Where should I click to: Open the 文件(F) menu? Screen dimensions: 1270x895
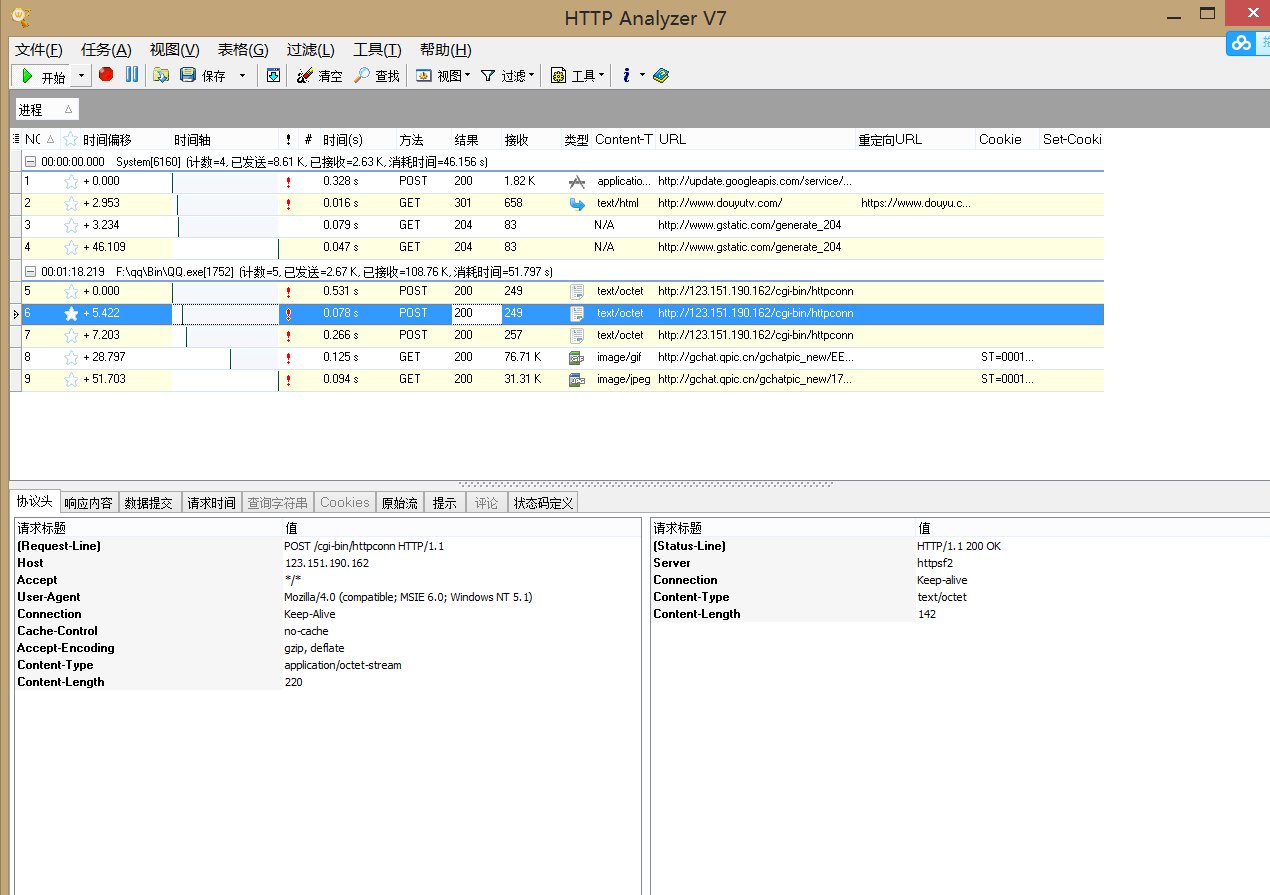pos(39,50)
